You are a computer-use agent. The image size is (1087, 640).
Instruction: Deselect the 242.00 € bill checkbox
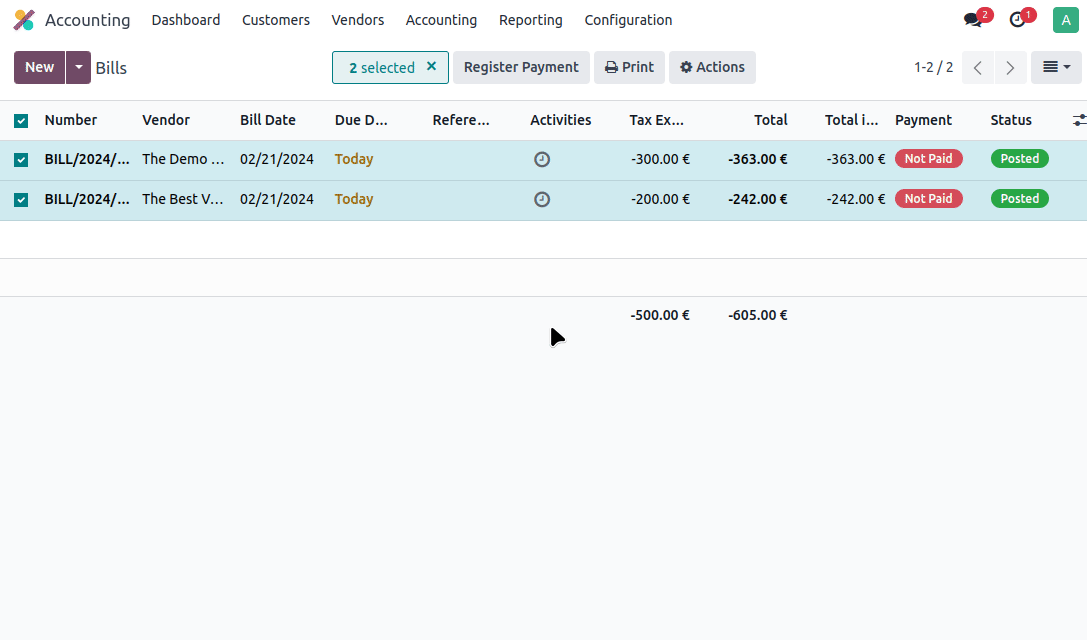point(21,199)
